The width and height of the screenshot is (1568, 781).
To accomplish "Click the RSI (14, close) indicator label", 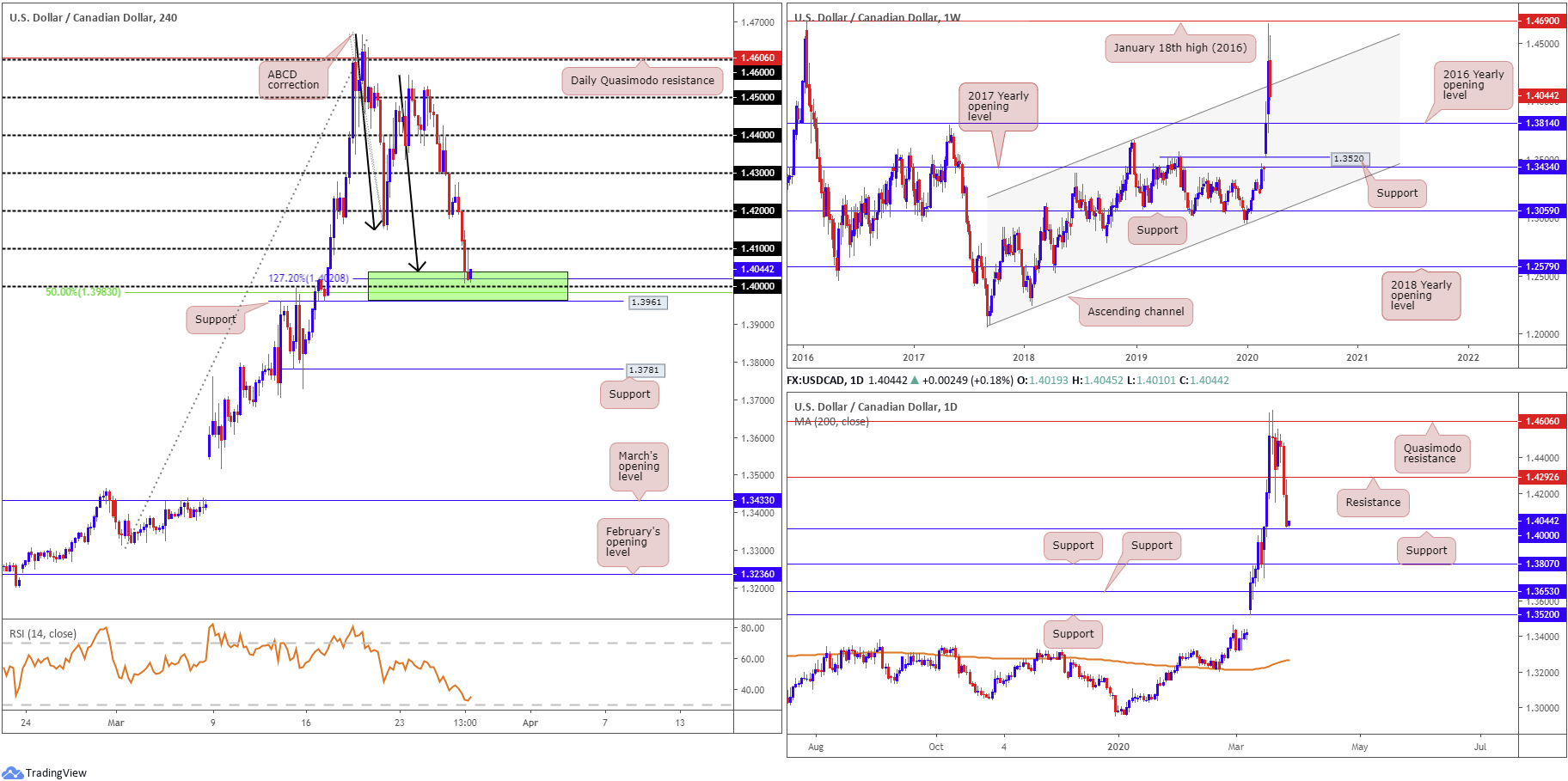I will [43, 634].
